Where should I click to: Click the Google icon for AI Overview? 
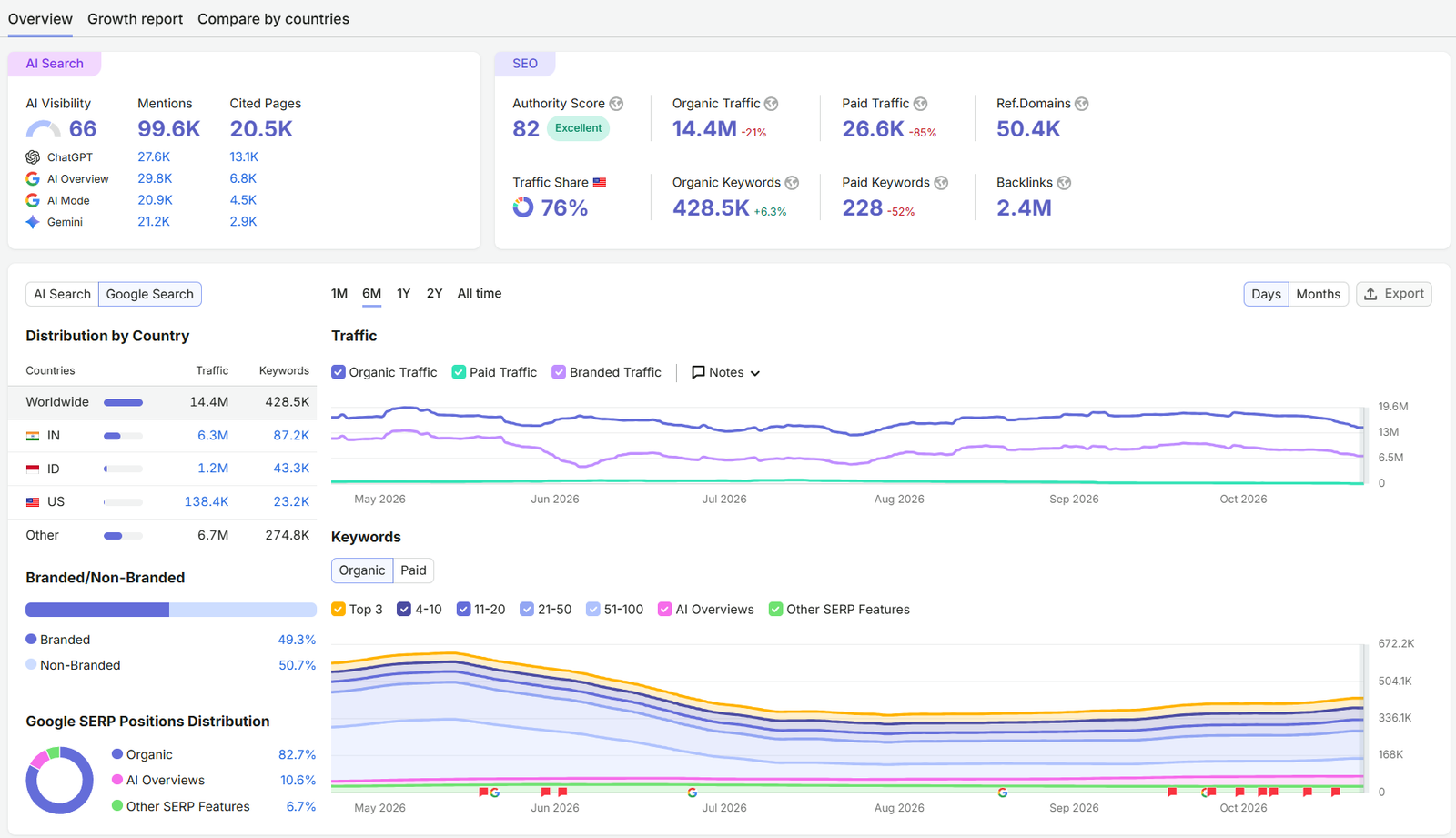point(33,179)
